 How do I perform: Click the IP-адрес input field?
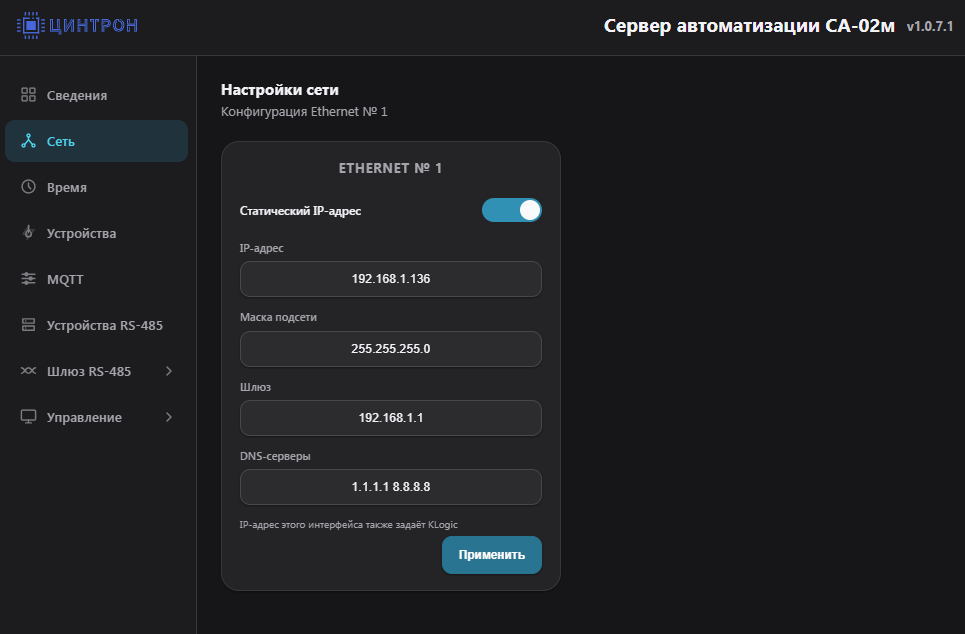[391, 279]
